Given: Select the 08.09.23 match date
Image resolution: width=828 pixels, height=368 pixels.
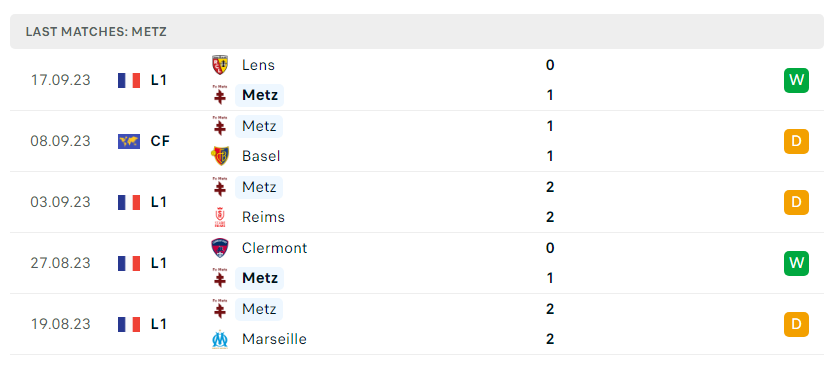Looking at the screenshot, I should (x=61, y=141).
